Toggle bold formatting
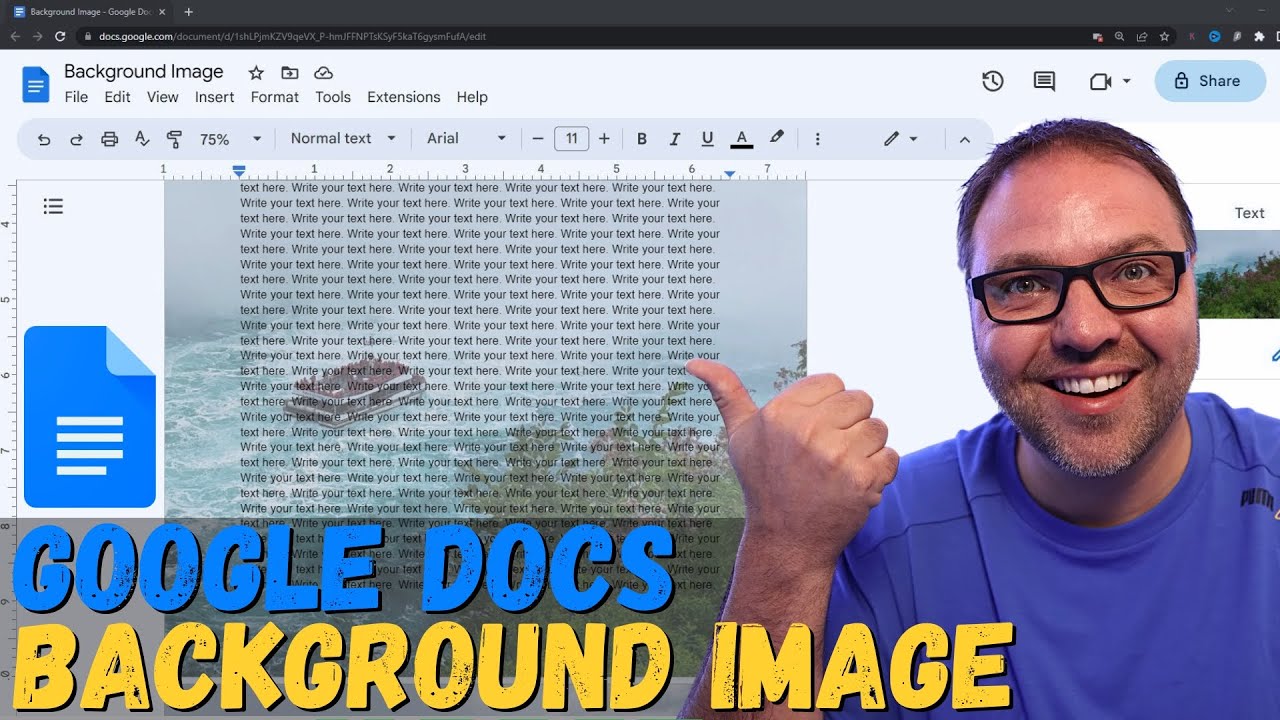 (642, 139)
